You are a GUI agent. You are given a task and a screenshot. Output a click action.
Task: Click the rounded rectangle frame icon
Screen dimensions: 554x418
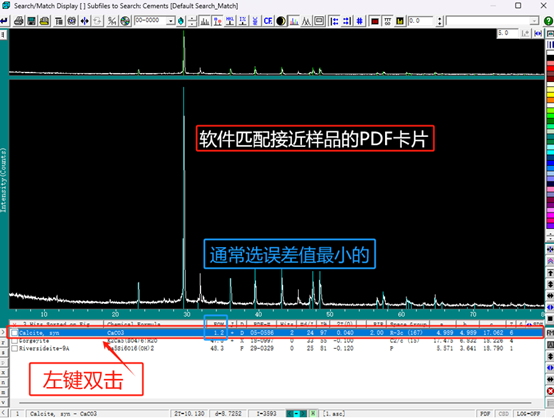pyautogui.click(x=319, y=21)
